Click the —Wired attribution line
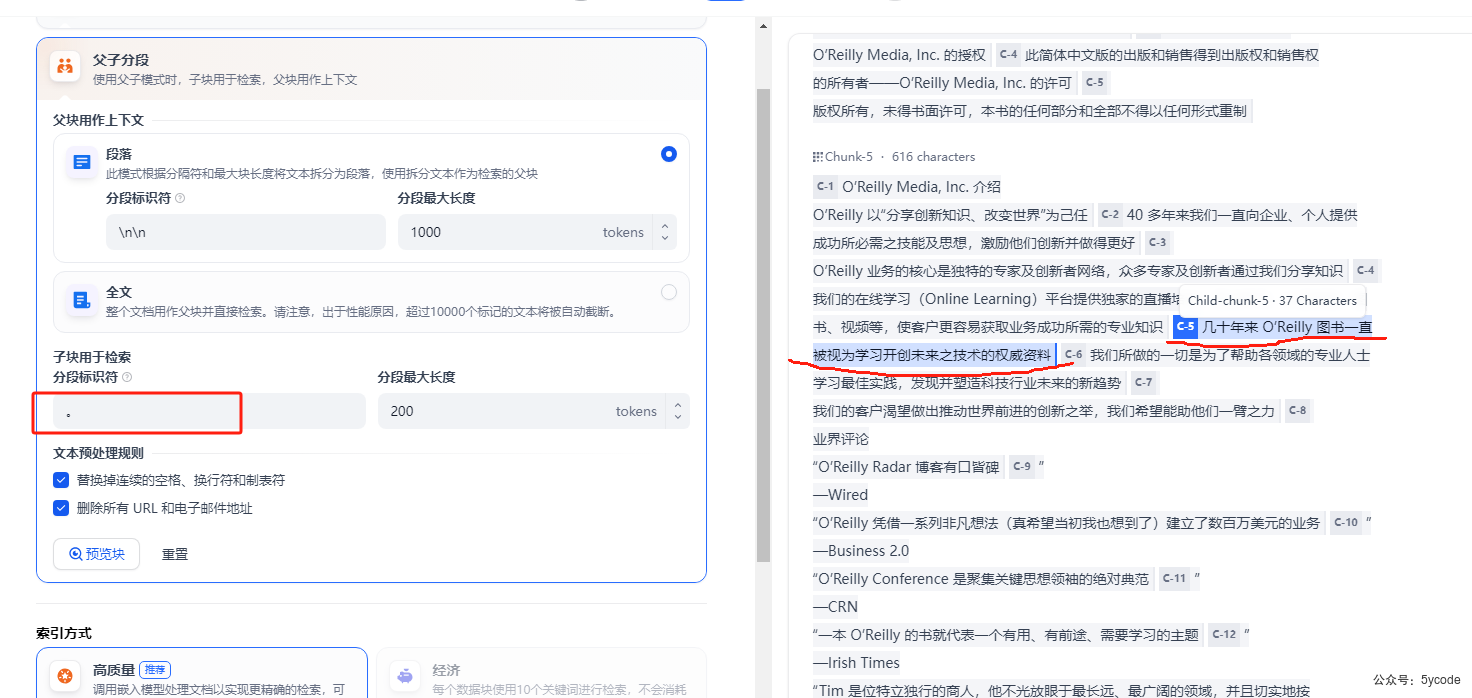The width and height of the screenshot is (1472, 698). (840, 495)
